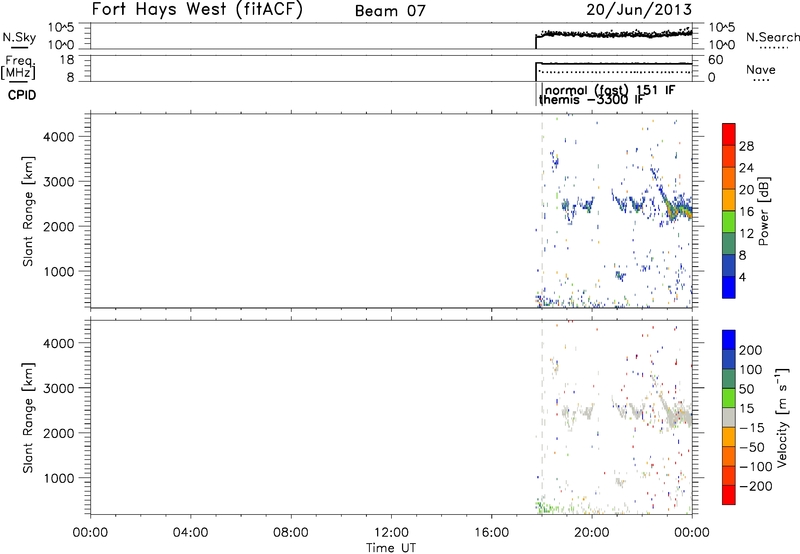Click the '20:00' time tick label

(591, 533)
